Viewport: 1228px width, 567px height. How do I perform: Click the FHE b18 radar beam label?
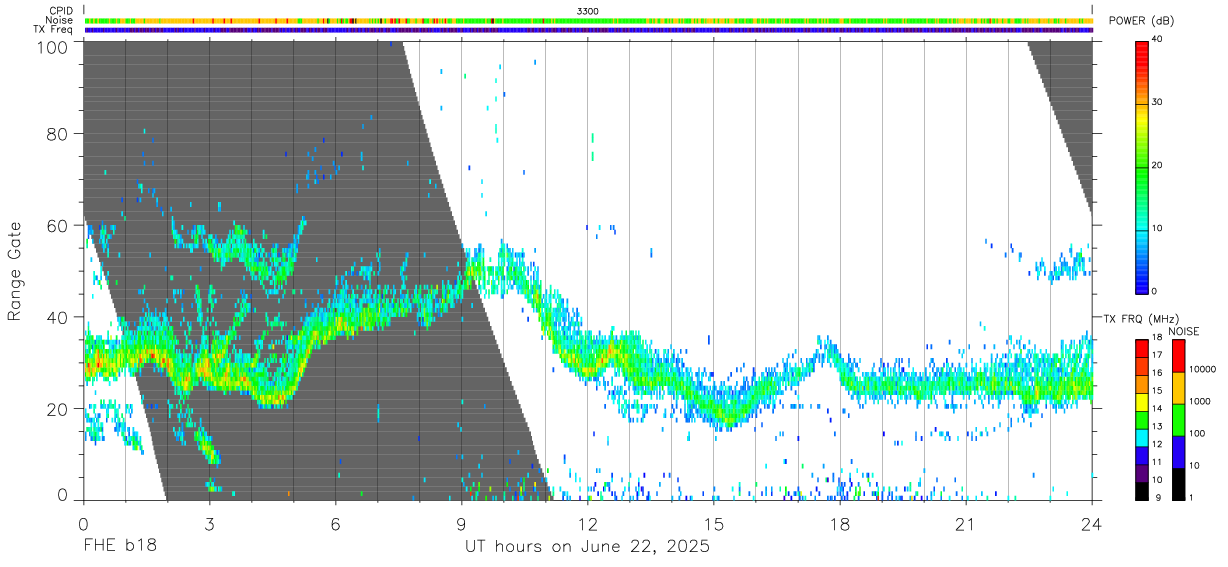point(120,547)
